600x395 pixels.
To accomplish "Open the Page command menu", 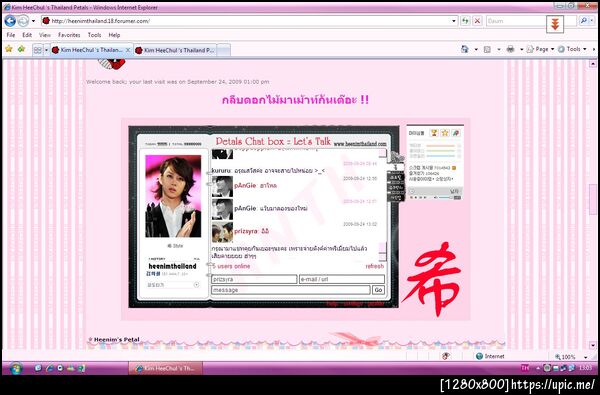I will [x=540, y=49].
